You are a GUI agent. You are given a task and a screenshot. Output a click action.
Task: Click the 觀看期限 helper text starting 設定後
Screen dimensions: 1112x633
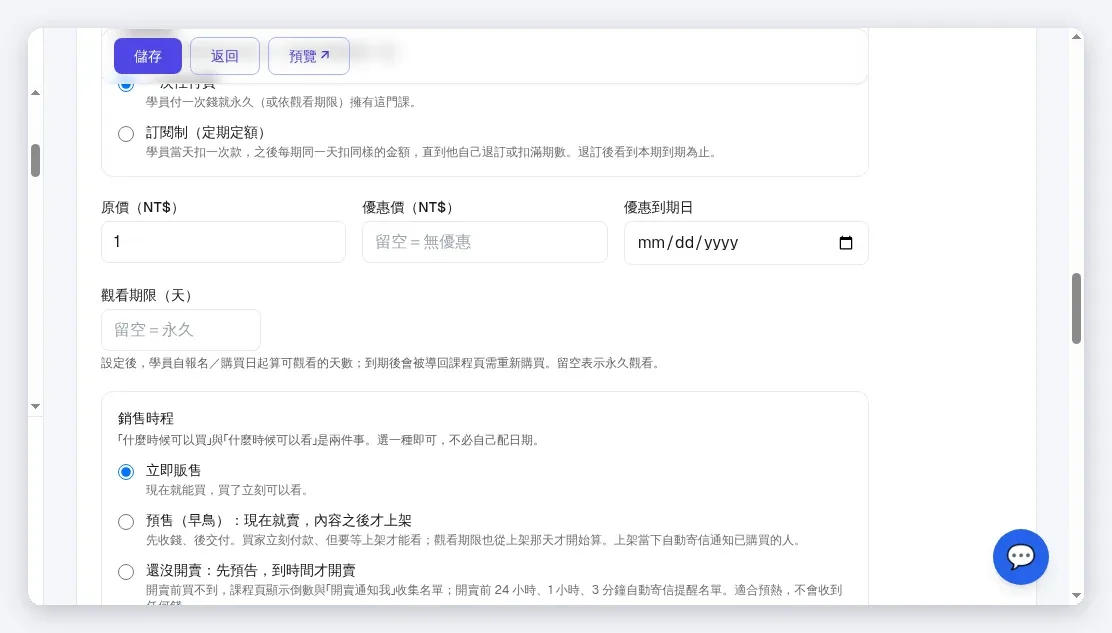(x=382, y=363)
